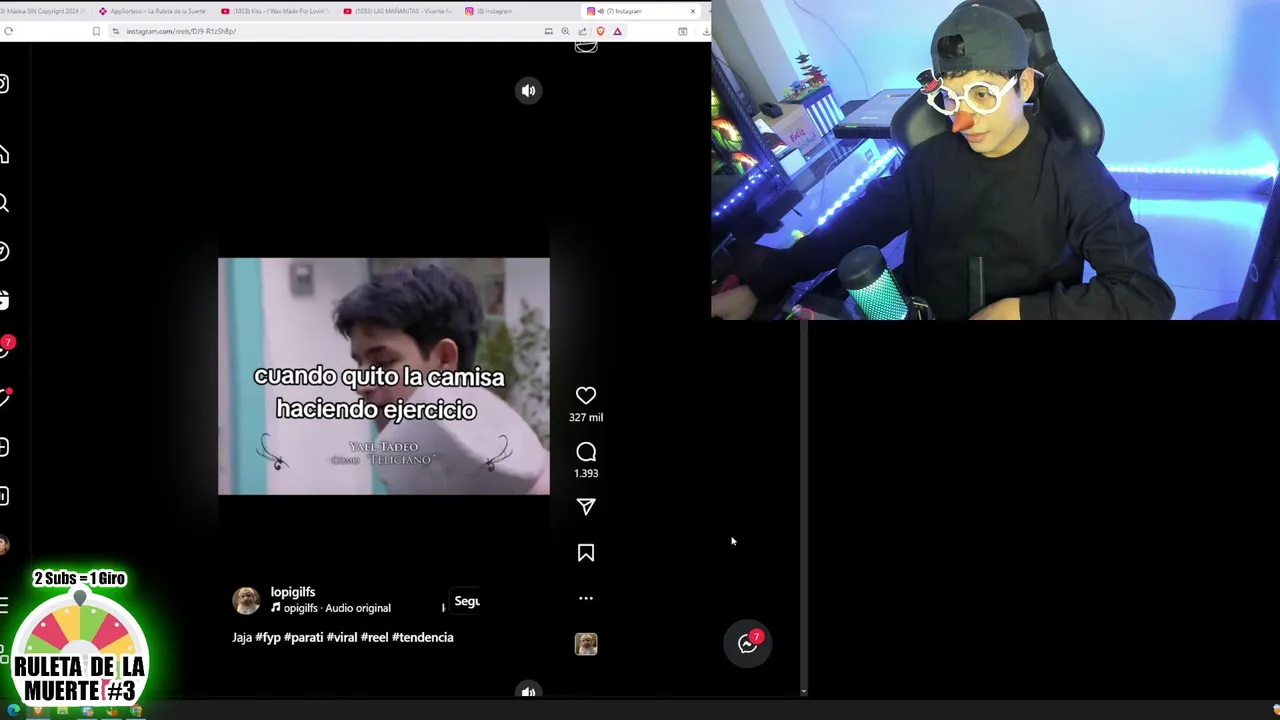This screenshot has height=720, width=1280.
Task: Click the '1.393' comments count
Action: [x=586, y=473]
